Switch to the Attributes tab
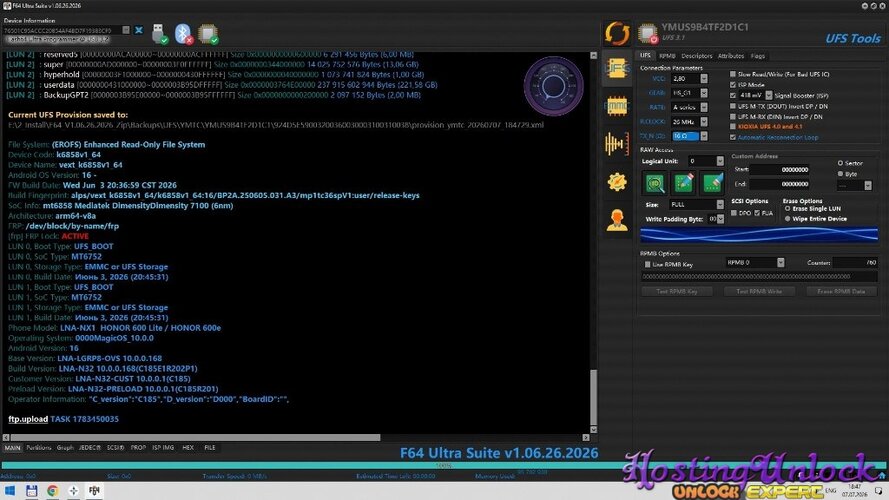This screenshot has height=500, width=889. (x=731, y=56)
